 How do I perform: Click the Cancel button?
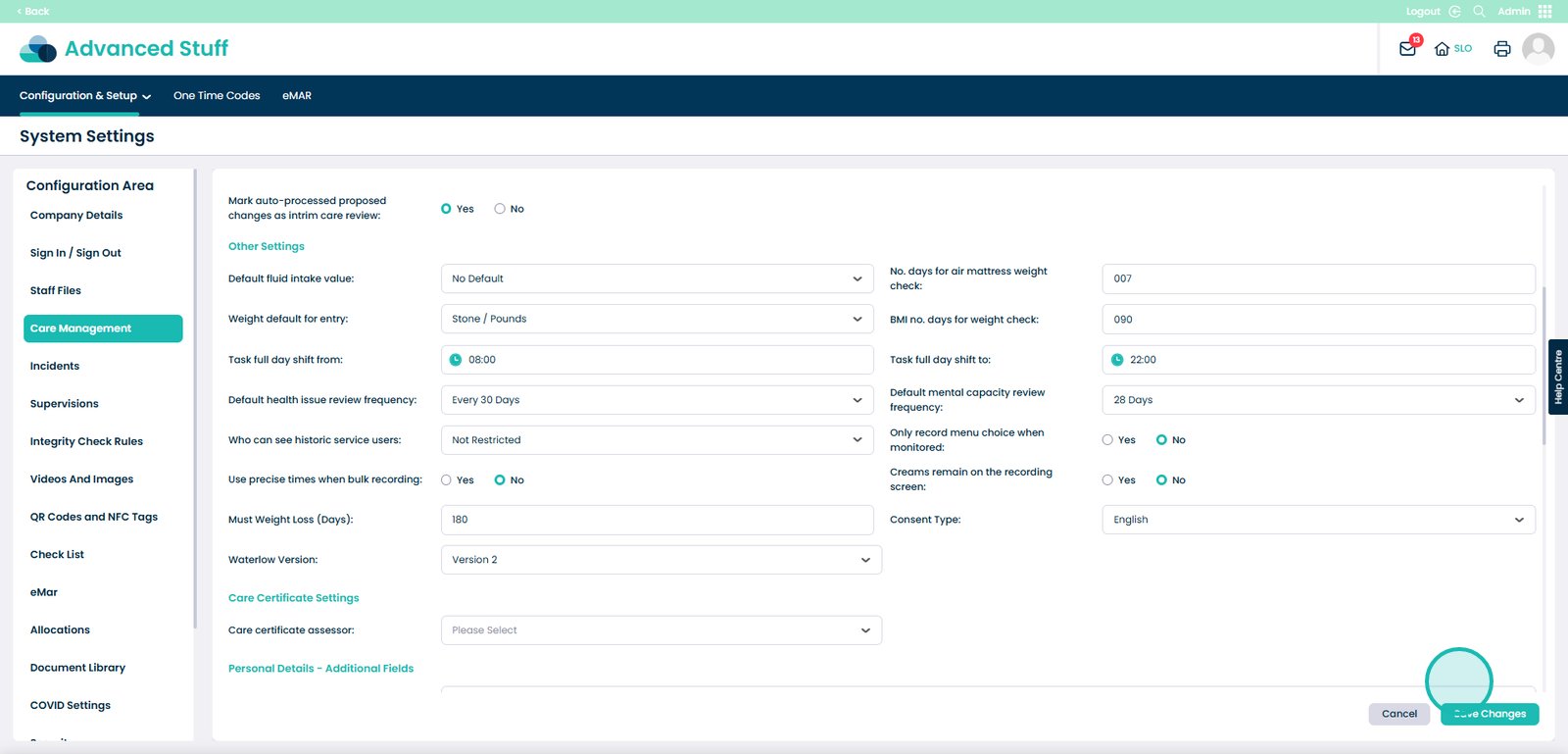1398,714
